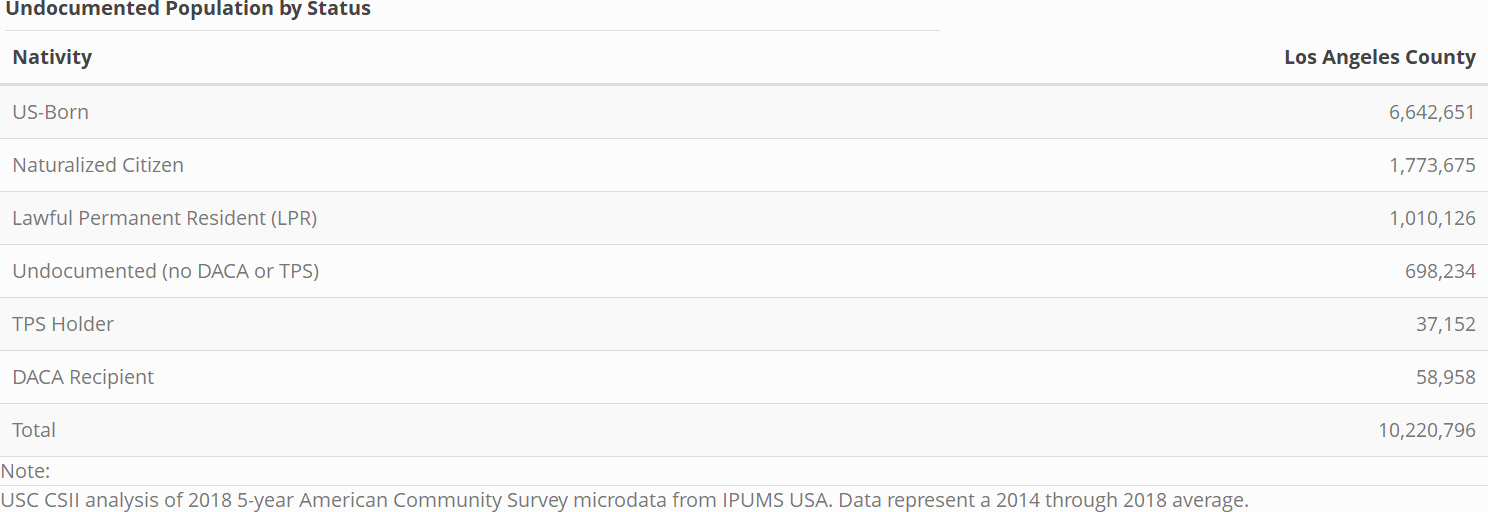Click the TPS Holder value 37,152
The height and width of the screenshot is (512, 1488).
(1446, 324)
